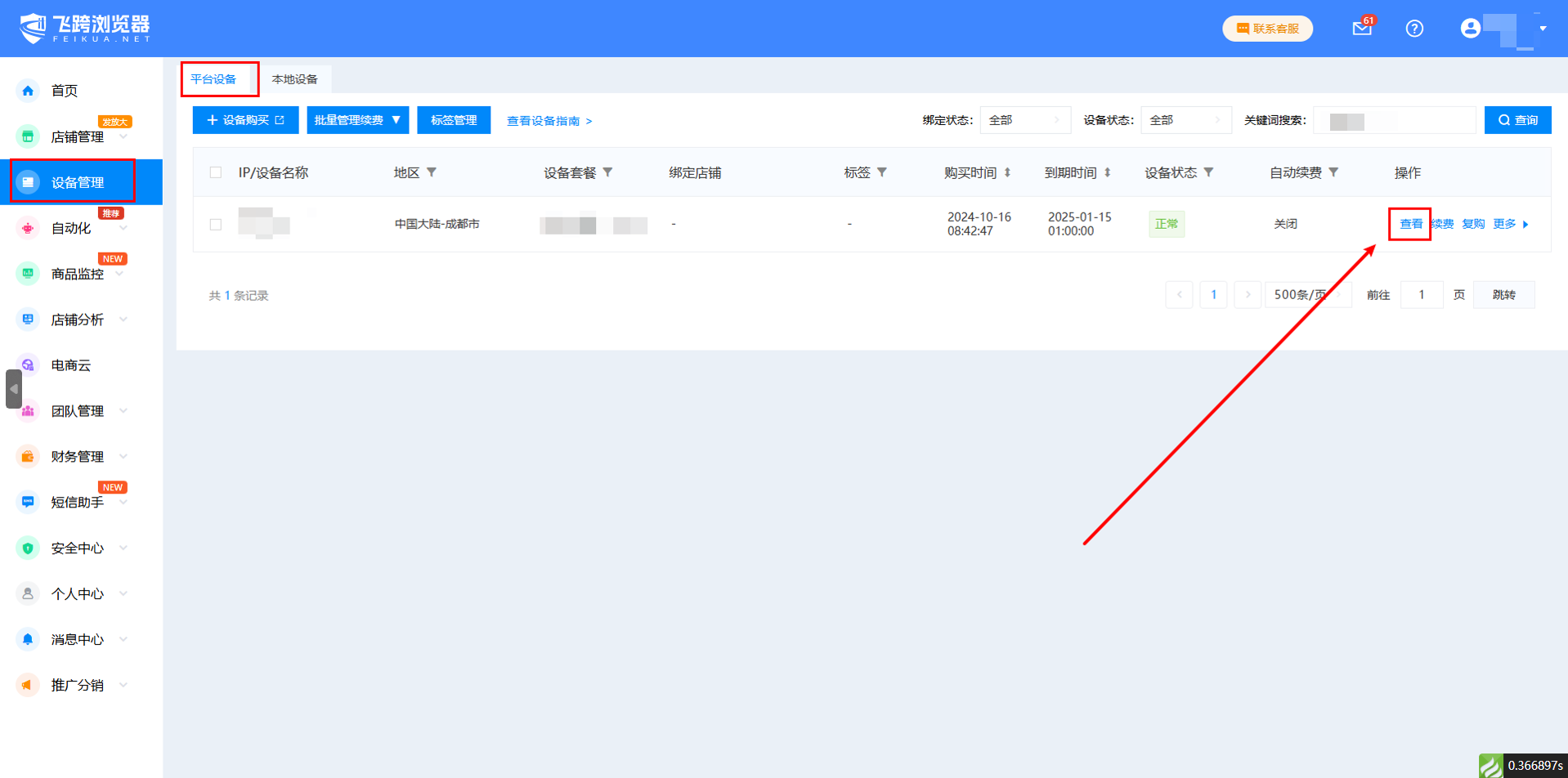
Task: Sort by 购买时间 column sort icon
Action: point(1007,172)
